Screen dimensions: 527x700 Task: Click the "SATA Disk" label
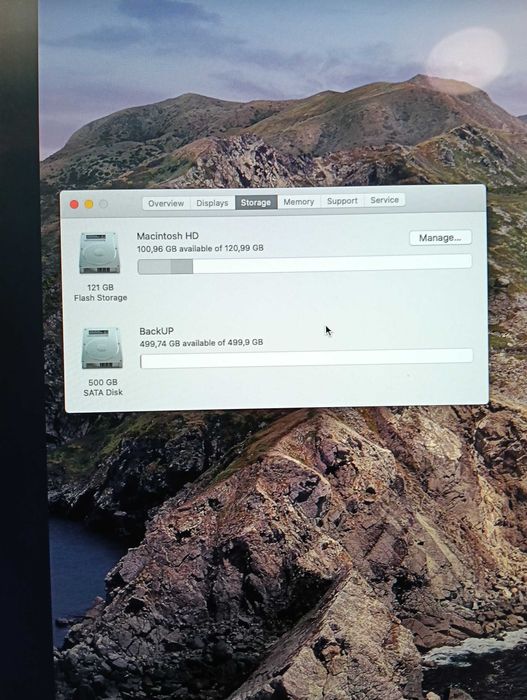[x=103, y=392]
